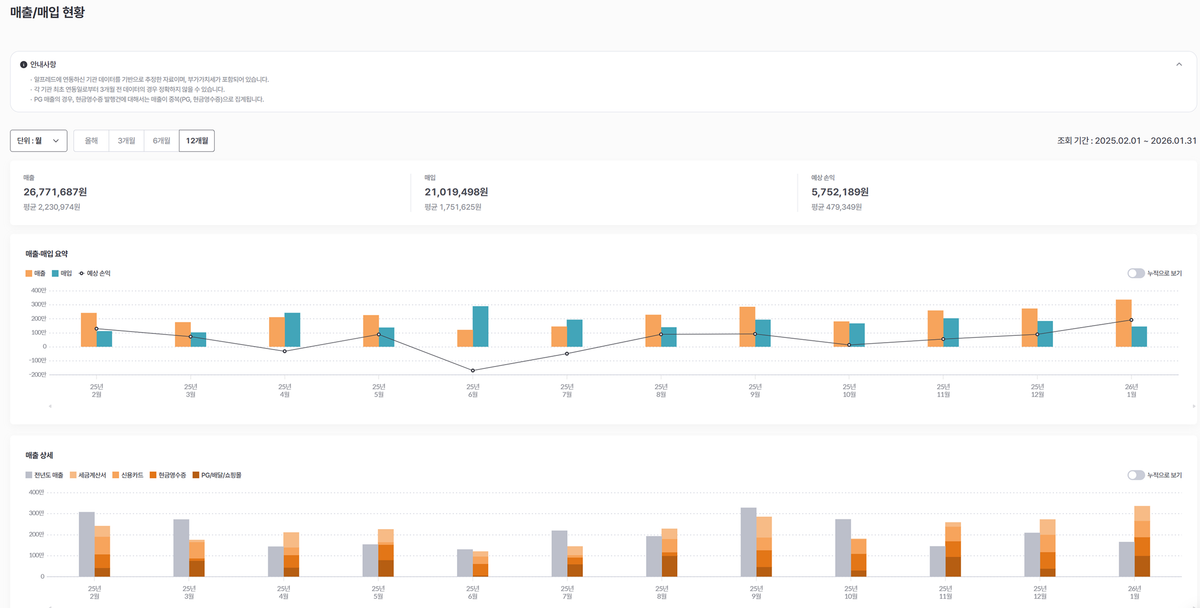The width and height of the screenshot is (1200, 608).
Task: Select the 올해 period tab
Action: tap(91, 141)
